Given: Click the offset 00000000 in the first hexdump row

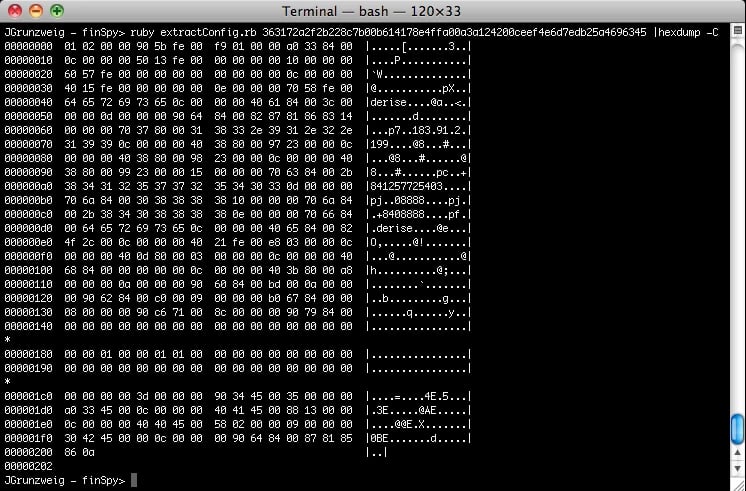Looking at the screenshot, I should tap(28, 45).
